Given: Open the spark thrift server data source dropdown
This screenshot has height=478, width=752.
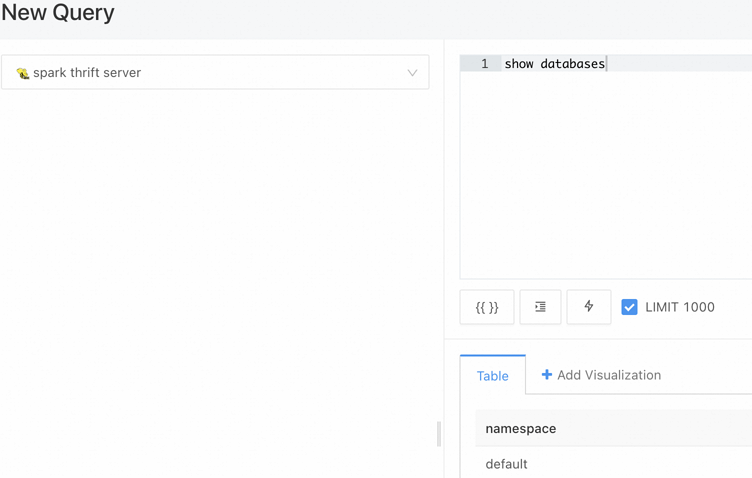Looking at the screenshot, I should 215,72.
